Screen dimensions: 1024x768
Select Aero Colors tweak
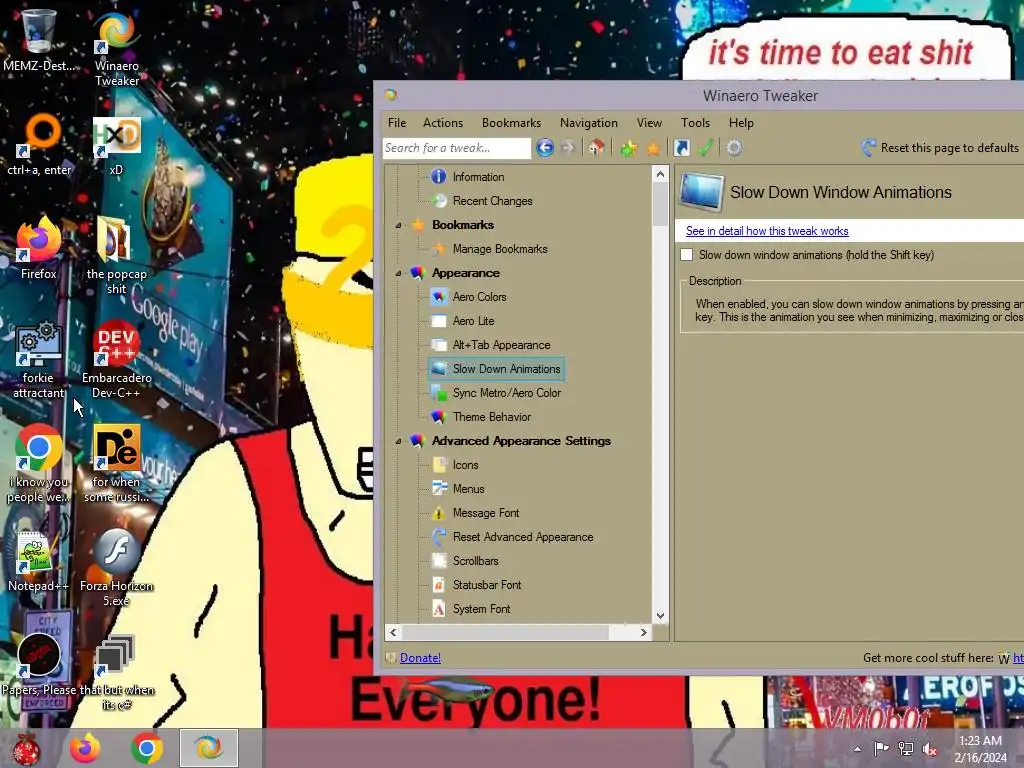click(479, 297)
